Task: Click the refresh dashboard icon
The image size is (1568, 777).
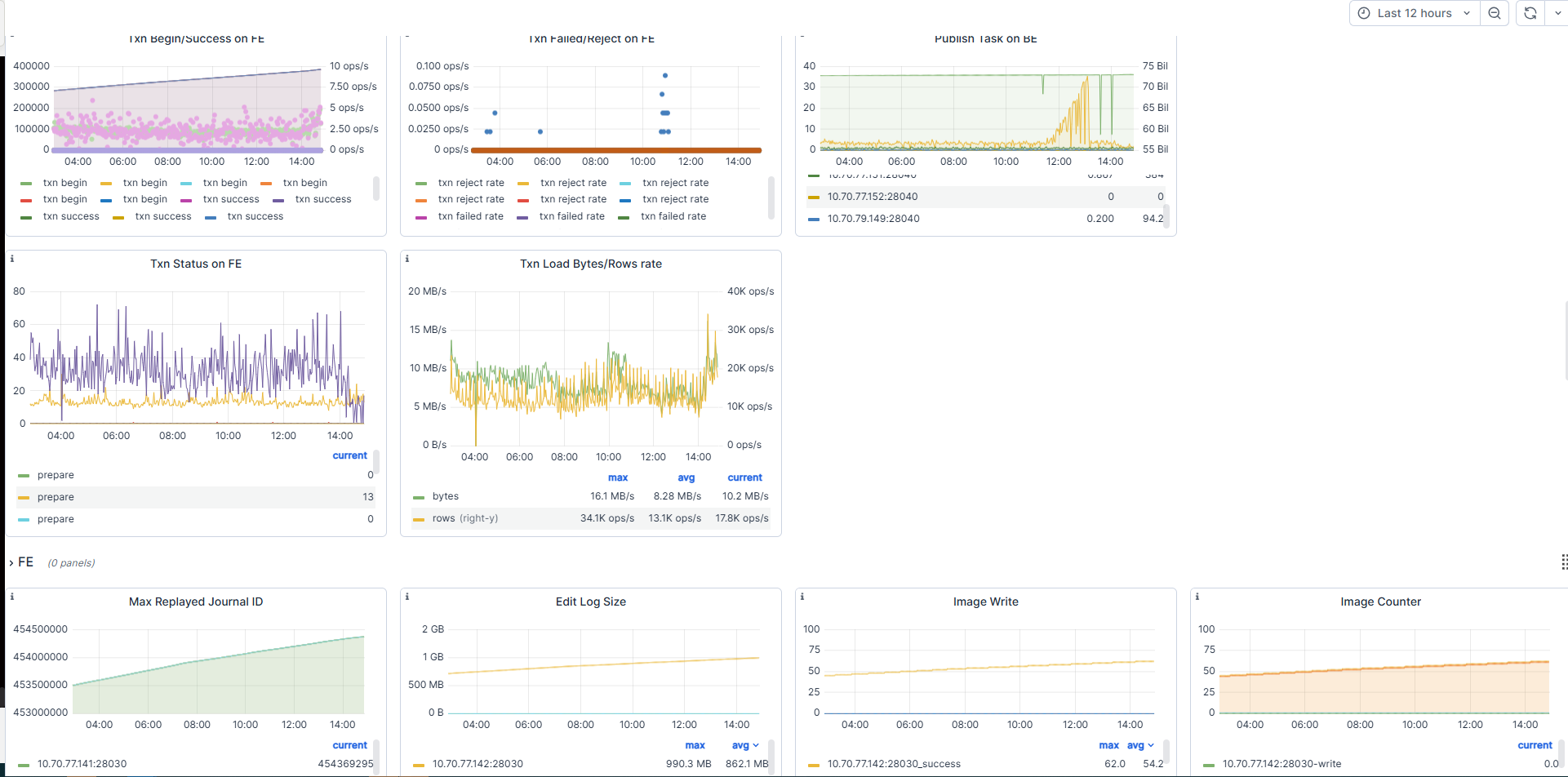Action: point(1530,13)
